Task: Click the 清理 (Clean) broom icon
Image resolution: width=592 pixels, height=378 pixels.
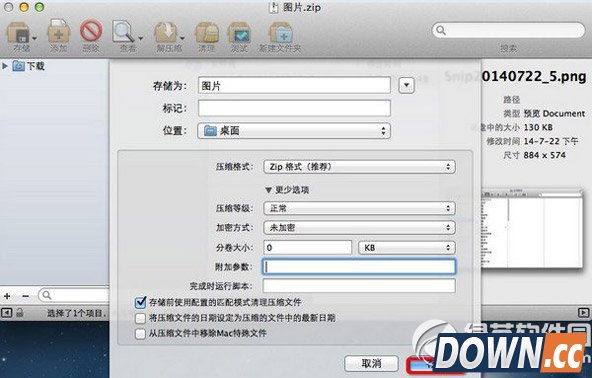Action: coord(207,32)
